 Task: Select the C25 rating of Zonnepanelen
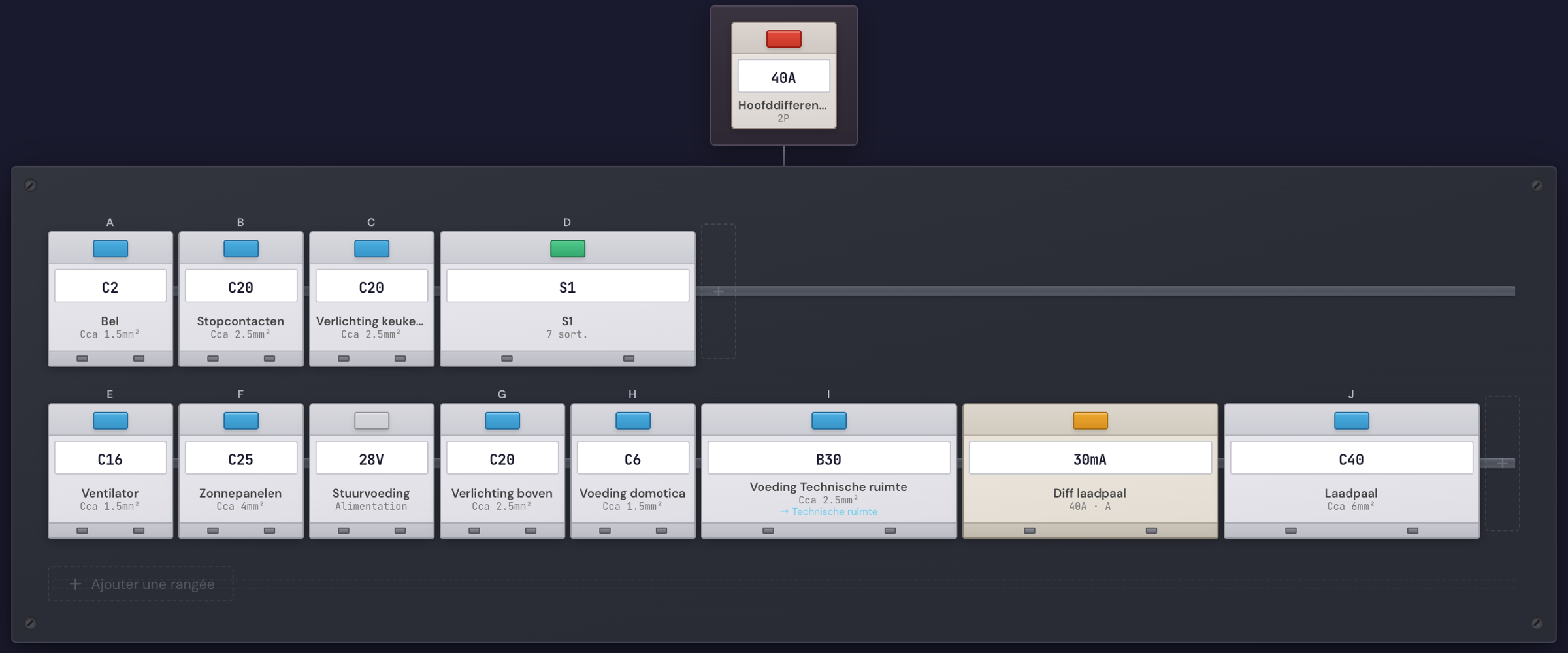click(x=241, y=458)
